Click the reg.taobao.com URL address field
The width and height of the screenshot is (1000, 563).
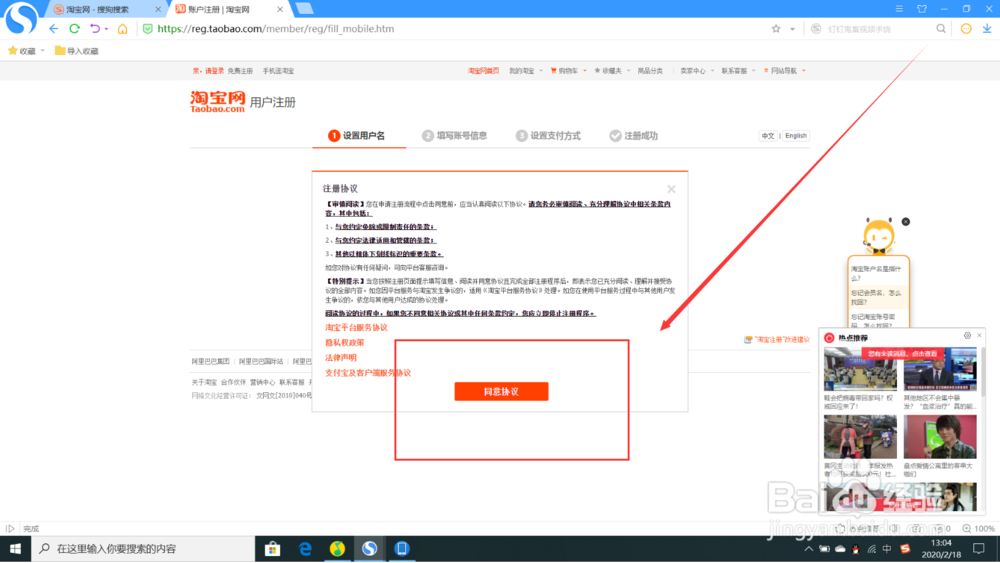276,29
